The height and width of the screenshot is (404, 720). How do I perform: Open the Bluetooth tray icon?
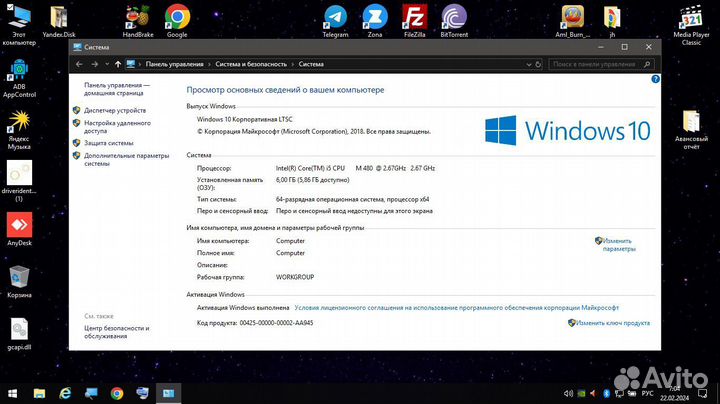click(x=606, y=393)
